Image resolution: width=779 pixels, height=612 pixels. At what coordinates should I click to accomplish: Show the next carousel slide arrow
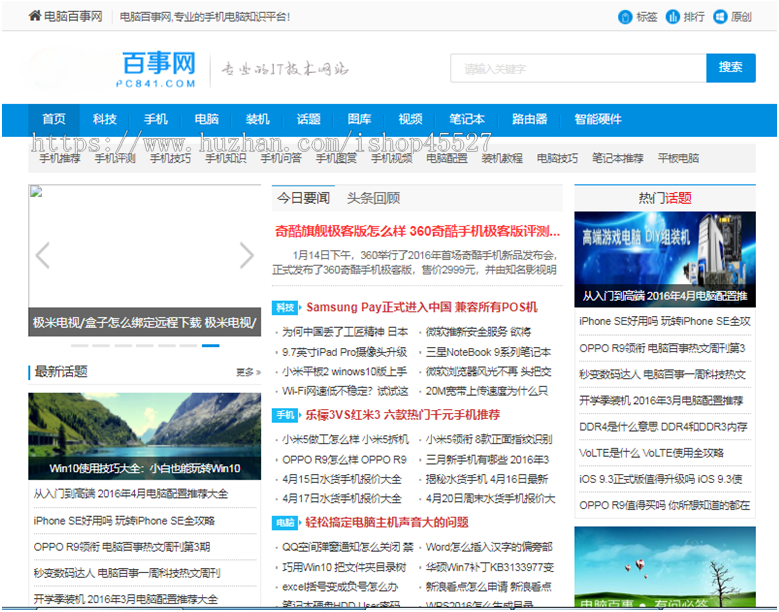[x=247, y=255]
